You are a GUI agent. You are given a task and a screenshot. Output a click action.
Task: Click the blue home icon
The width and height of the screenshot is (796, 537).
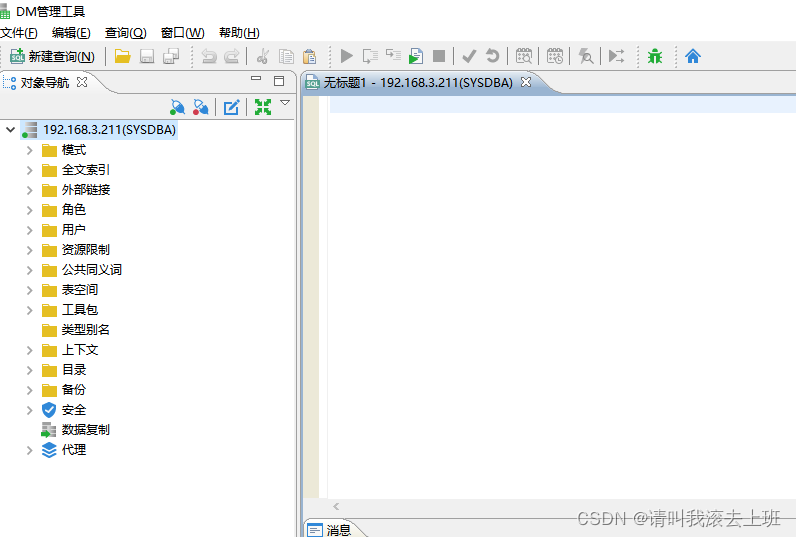(693, 56)
